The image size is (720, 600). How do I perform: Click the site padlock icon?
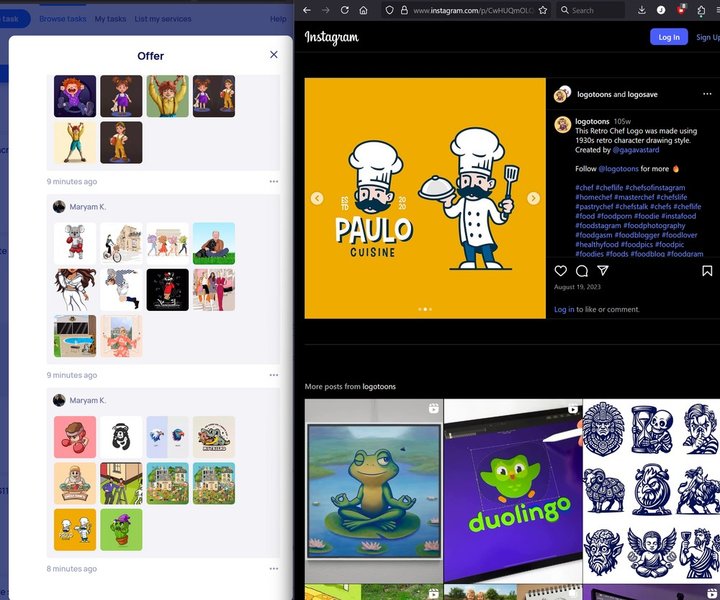coord(404,10)
